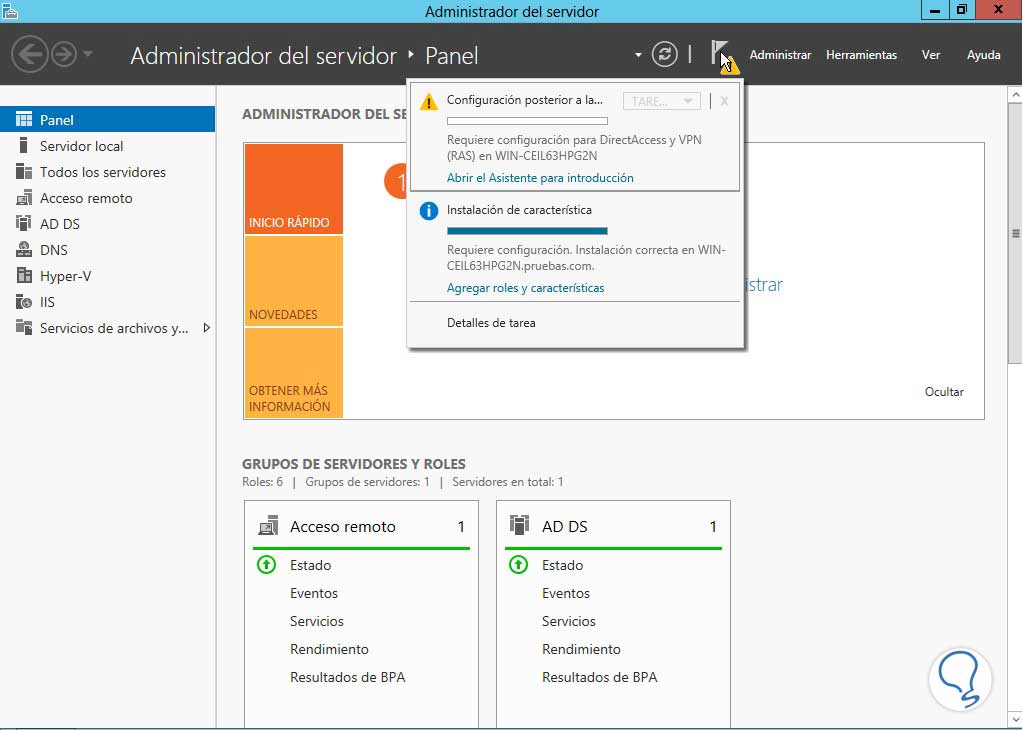Screen dimensions: 1022x730
Task: Click the vertical scrollbar thumb
Action: [x=1015, y=233]
